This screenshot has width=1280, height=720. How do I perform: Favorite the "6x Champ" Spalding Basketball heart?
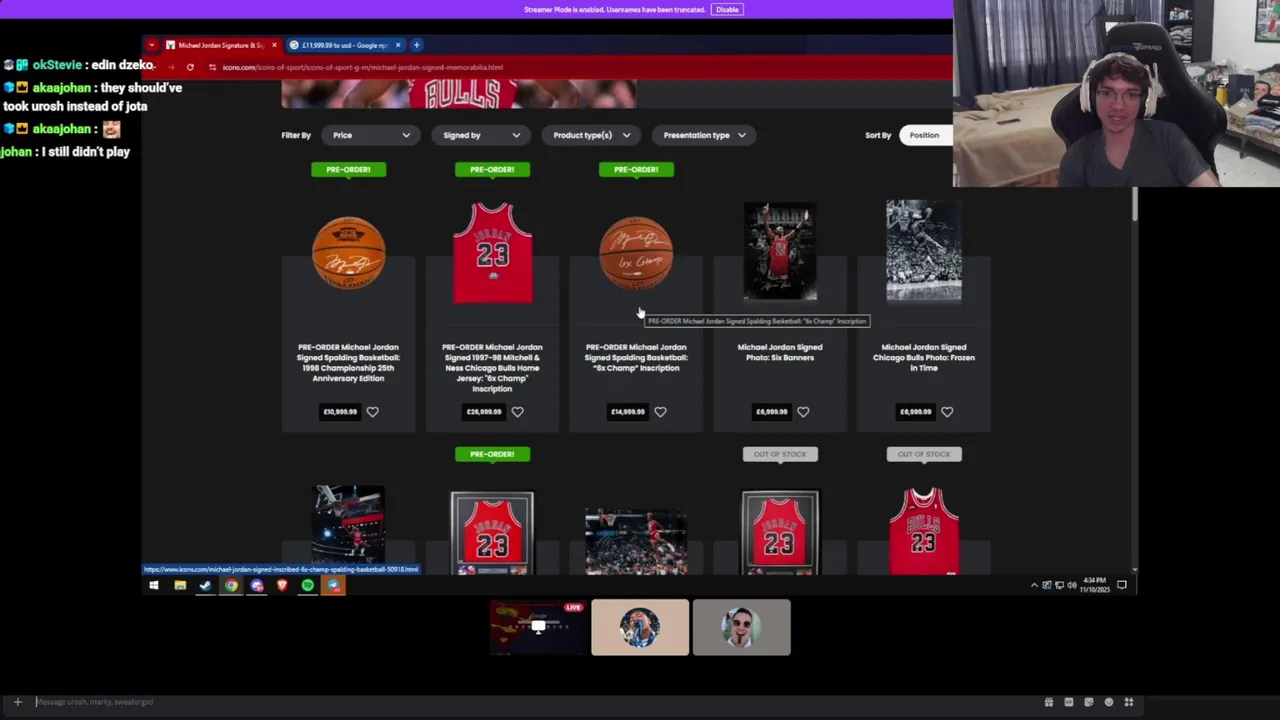tap(660, 412)
